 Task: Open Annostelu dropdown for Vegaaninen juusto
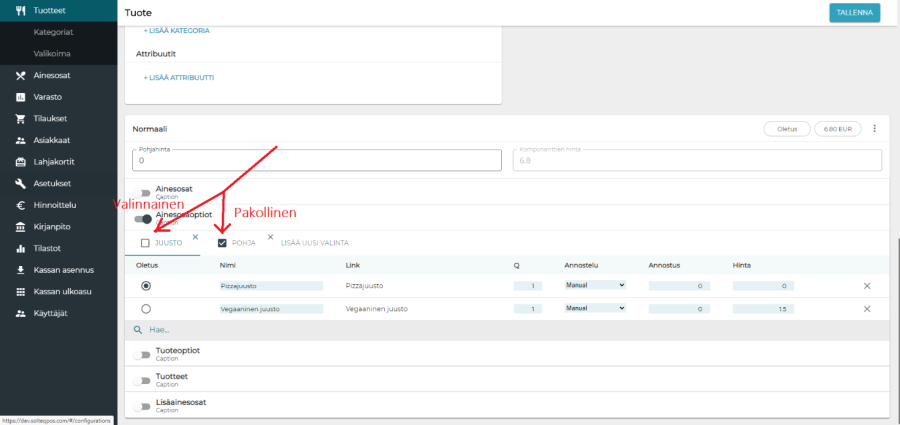(x=595, y=310)
